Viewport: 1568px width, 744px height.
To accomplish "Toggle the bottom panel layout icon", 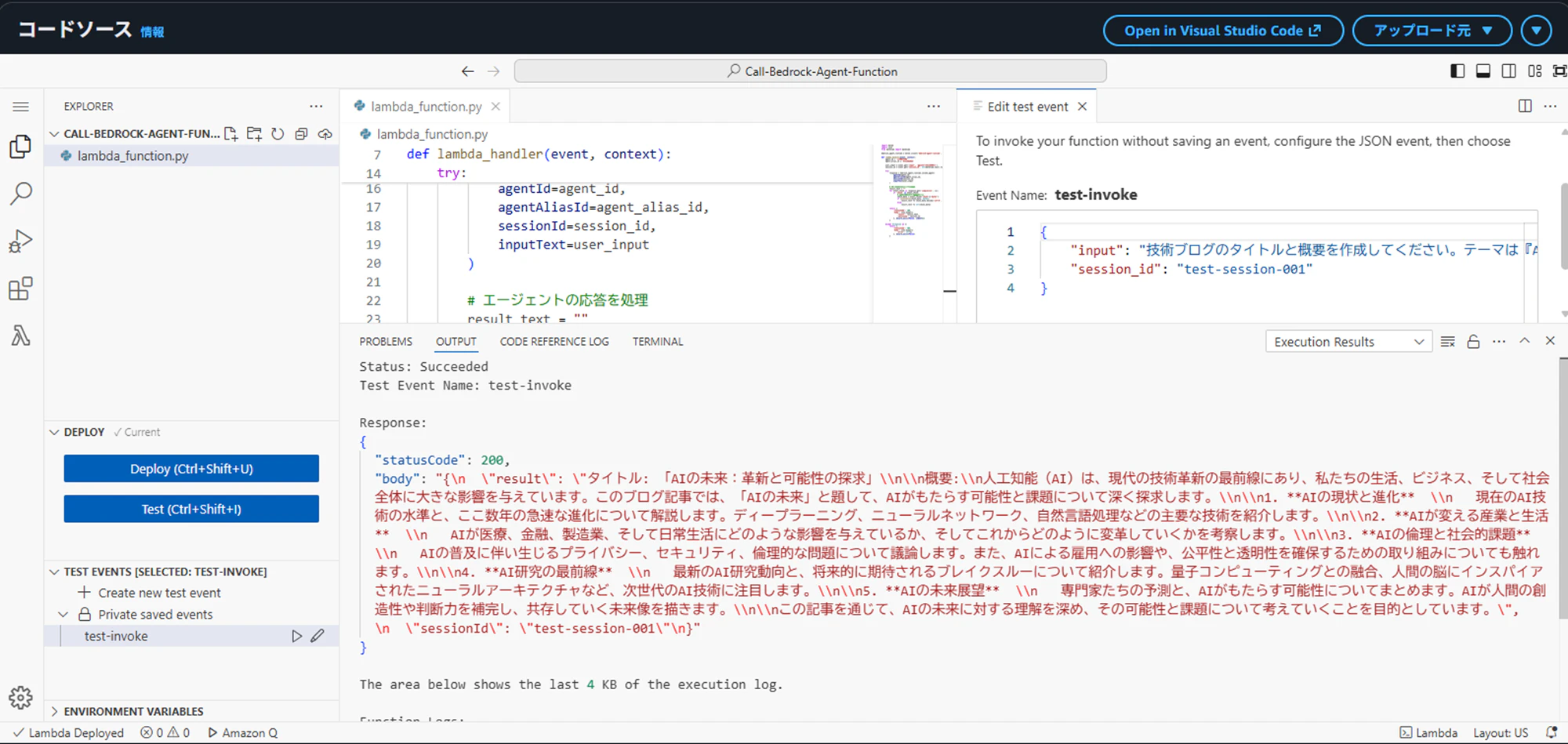I will pos(1483,71).
